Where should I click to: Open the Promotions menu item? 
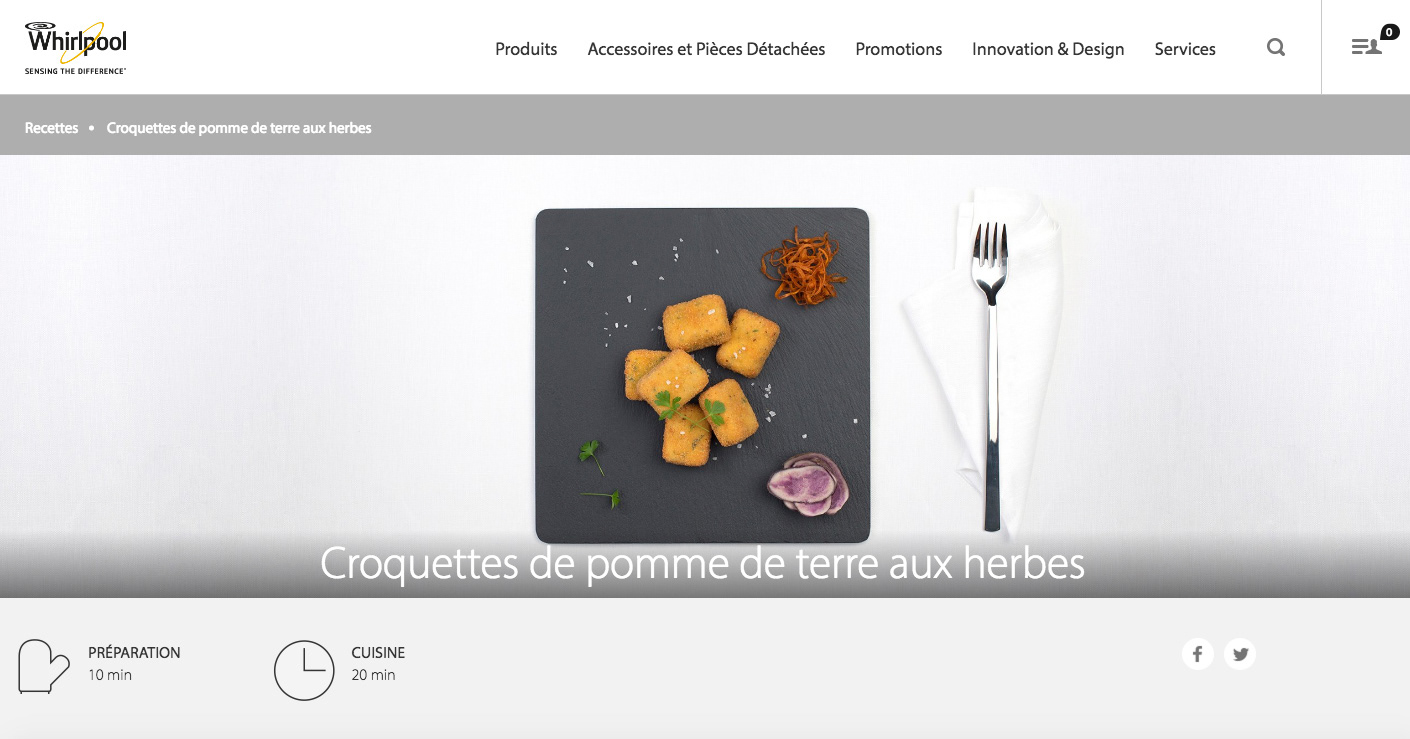[x=898, y=49]
